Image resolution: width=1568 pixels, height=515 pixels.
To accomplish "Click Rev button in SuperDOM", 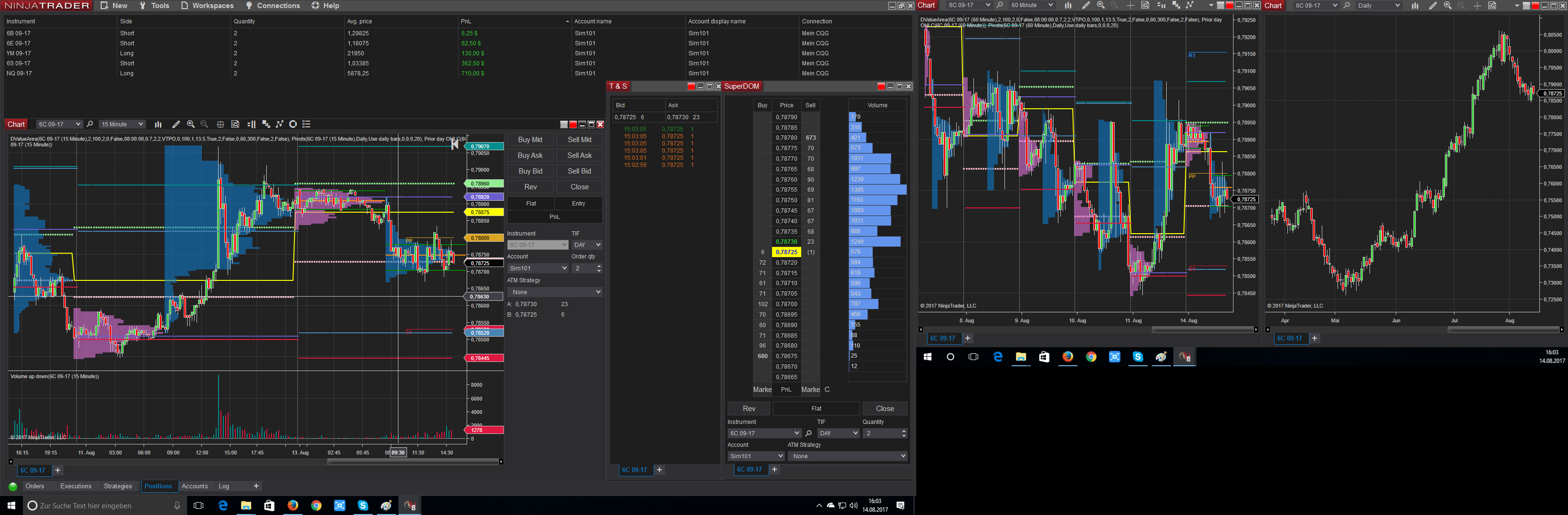I will click(x=749, y=408).
